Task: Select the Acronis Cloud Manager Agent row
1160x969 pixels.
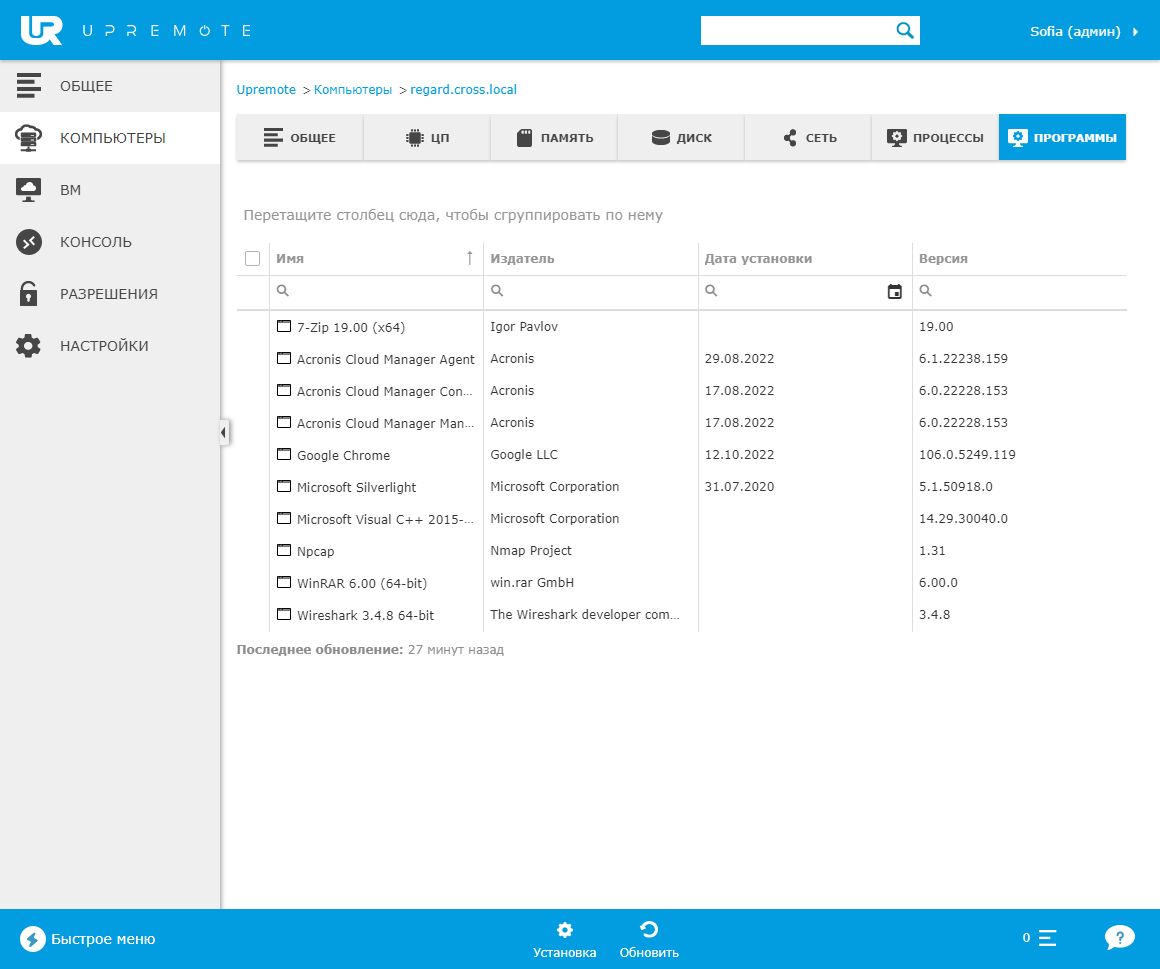Action: 681,359
